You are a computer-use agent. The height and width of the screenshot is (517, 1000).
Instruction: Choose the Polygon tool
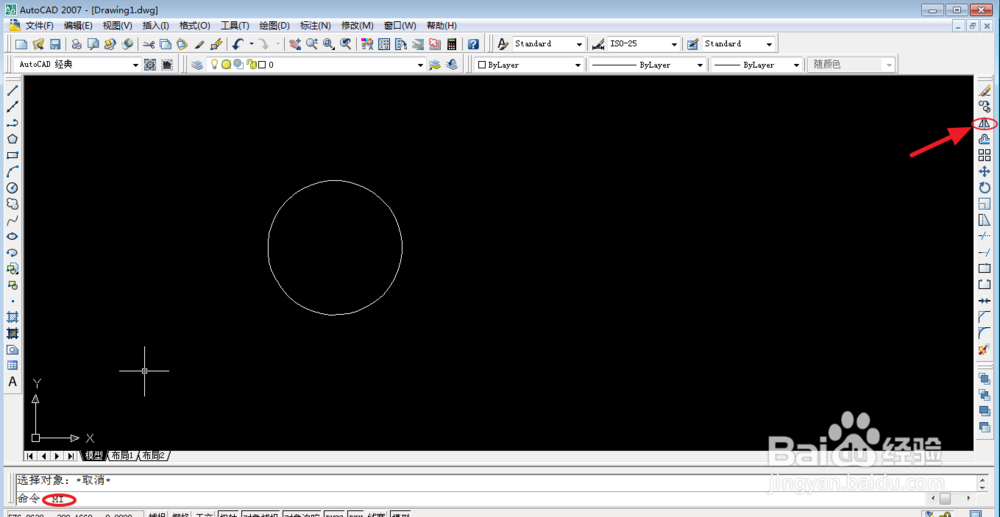click(x=12, y=139)
